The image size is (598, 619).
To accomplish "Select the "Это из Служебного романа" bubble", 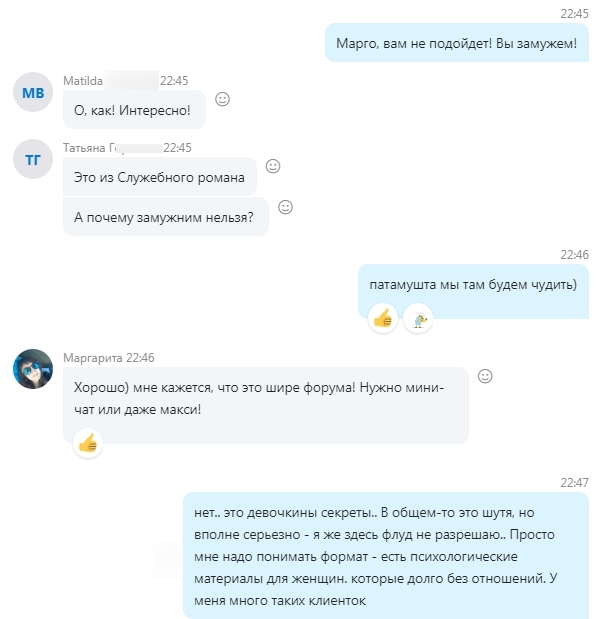I will [x=160, y=176].
